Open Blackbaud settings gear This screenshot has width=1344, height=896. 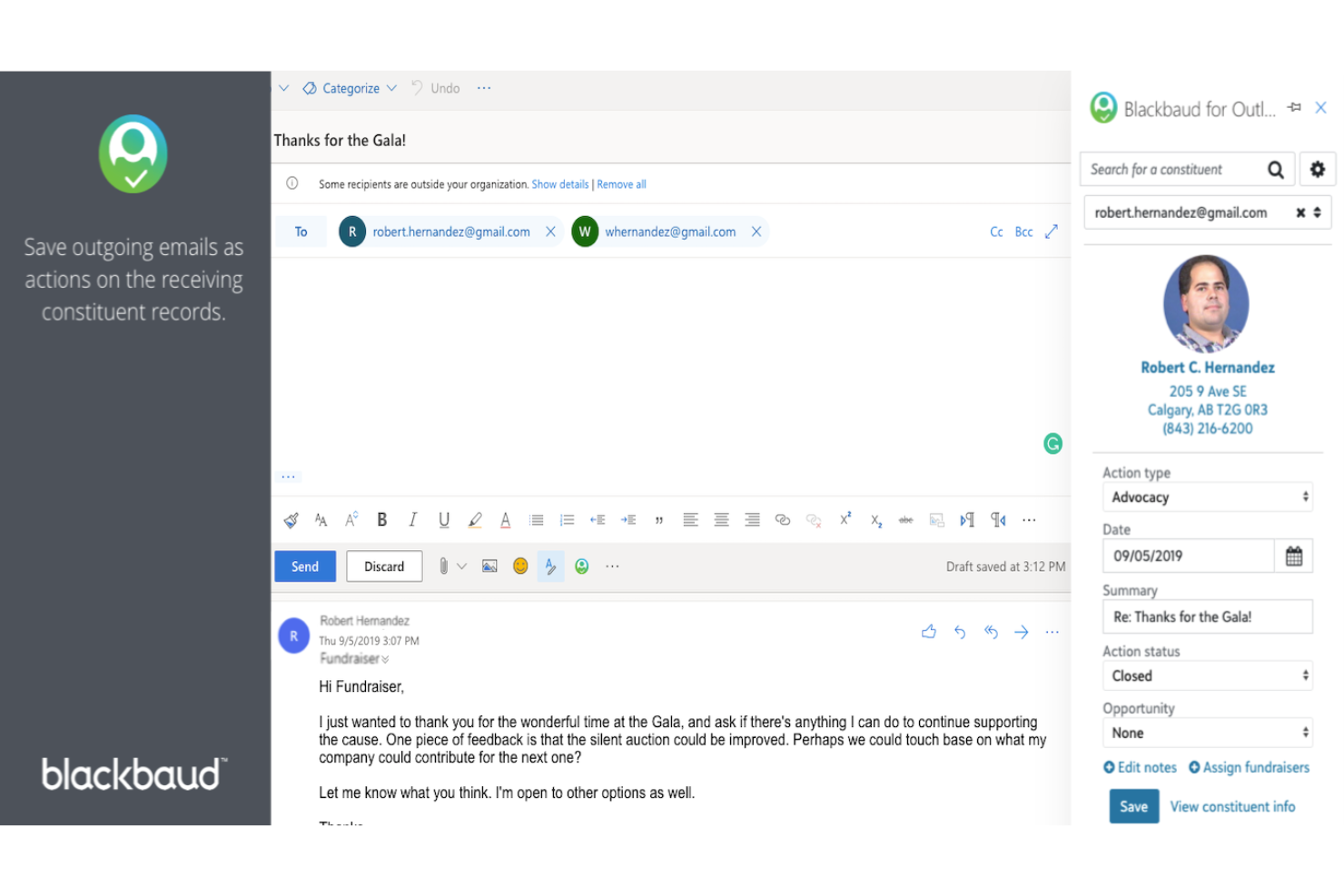pos(1318,170)
